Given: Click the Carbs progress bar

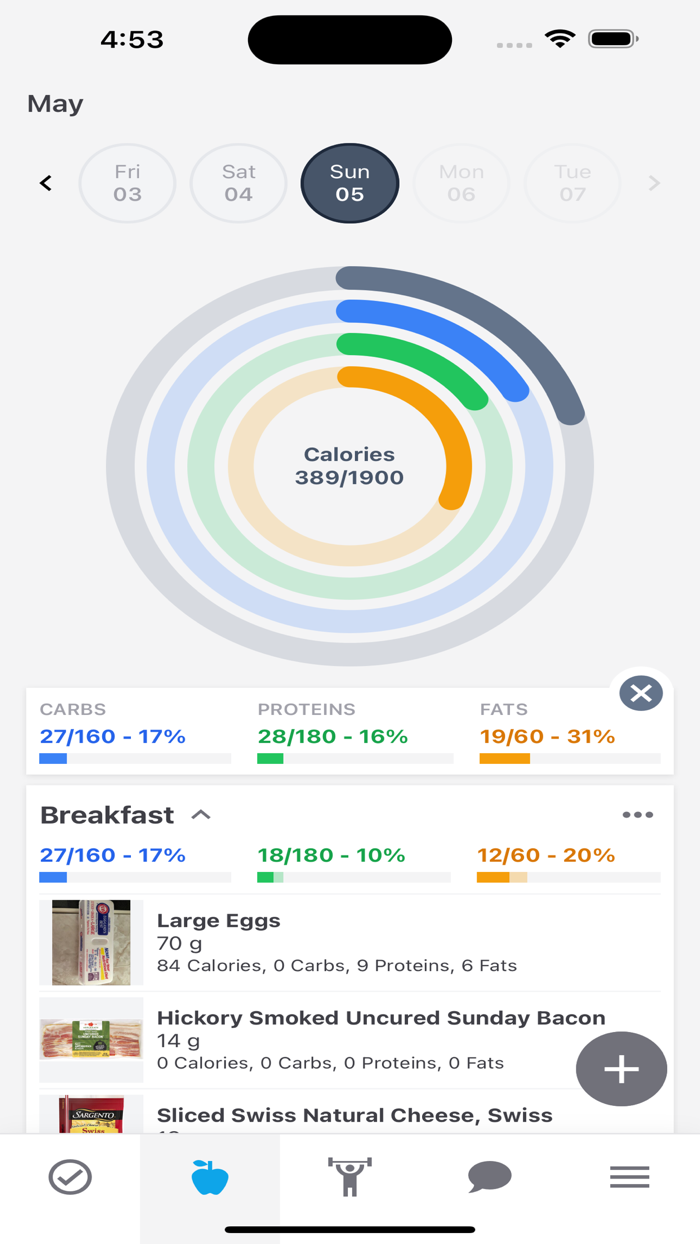Looking at the screenshot, I should point(134,760).
